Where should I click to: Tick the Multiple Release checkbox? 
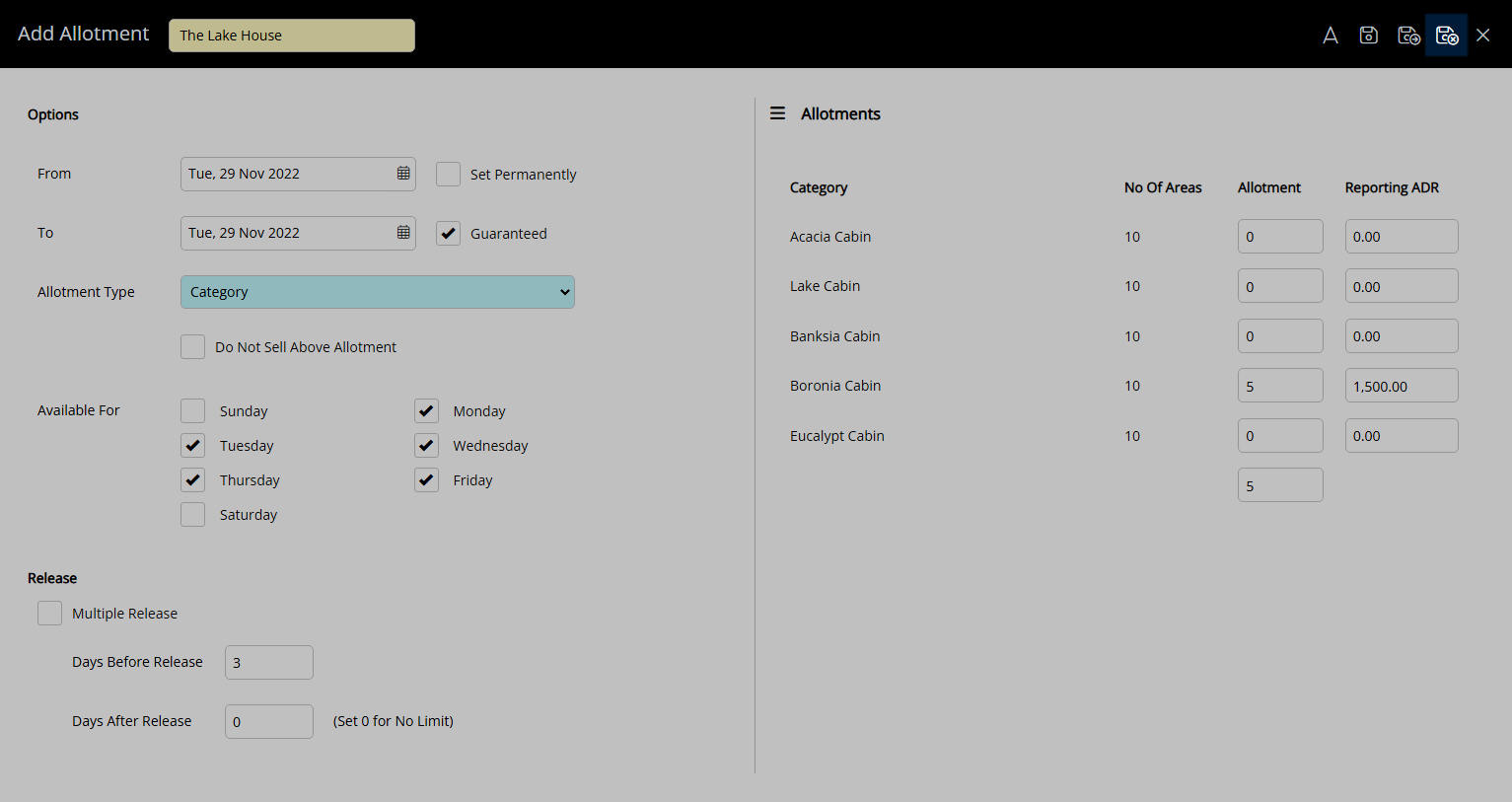[50, 614]
